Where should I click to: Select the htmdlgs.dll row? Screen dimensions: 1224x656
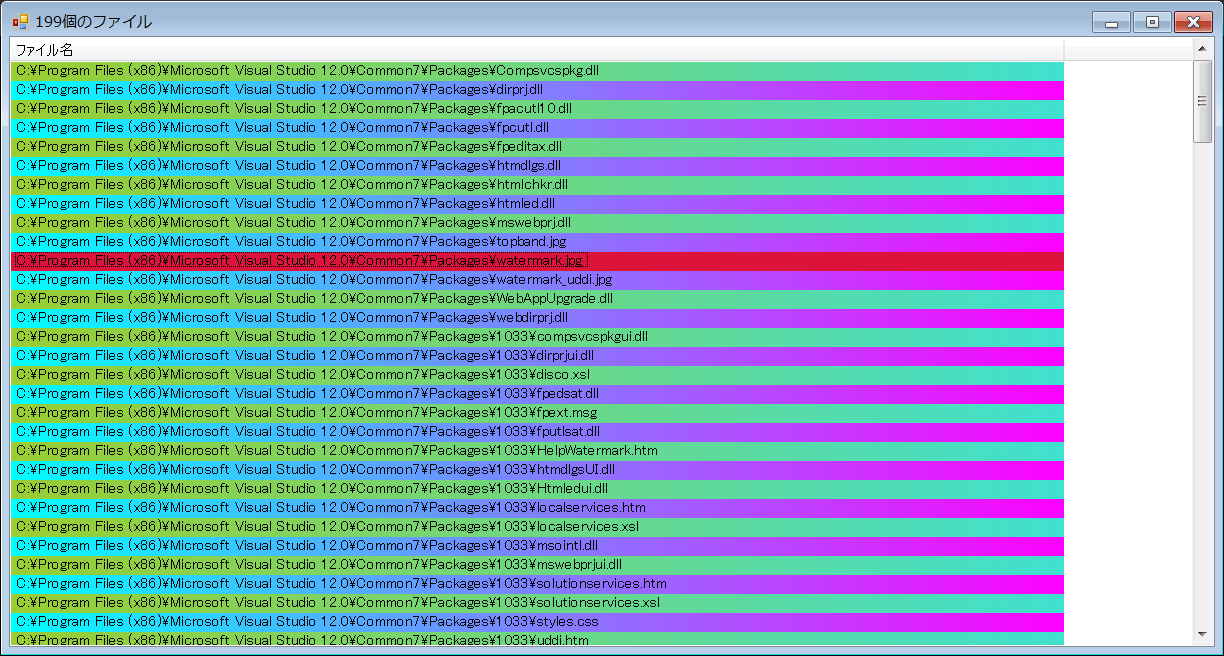coord(537,166)
